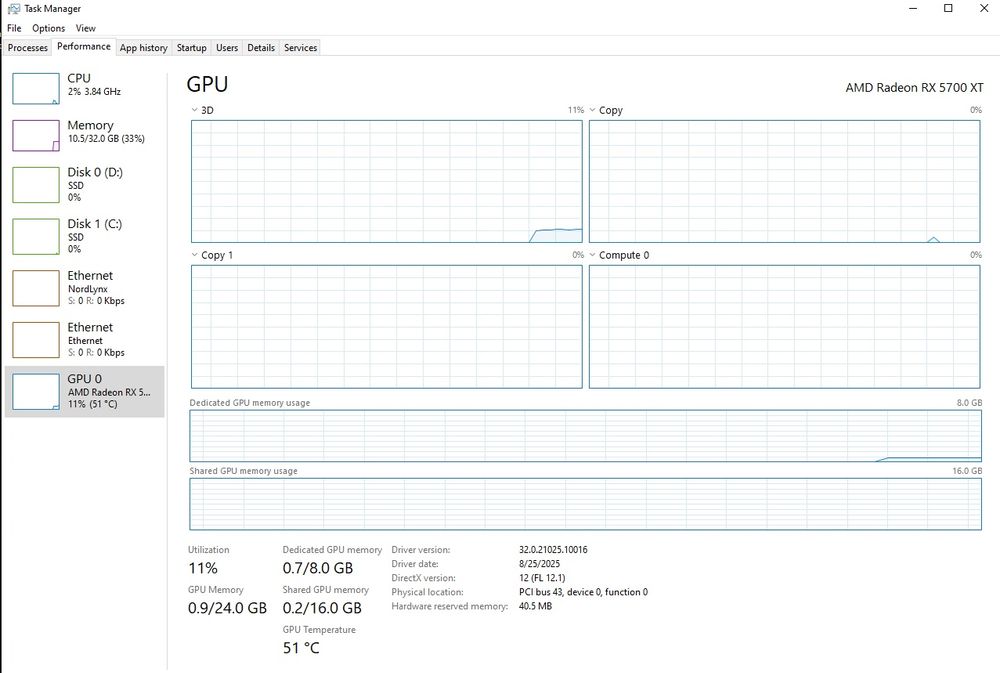This screenshot has height=673, width=1000.
Task: Switch to the Services tab
Action: [300, 48]
